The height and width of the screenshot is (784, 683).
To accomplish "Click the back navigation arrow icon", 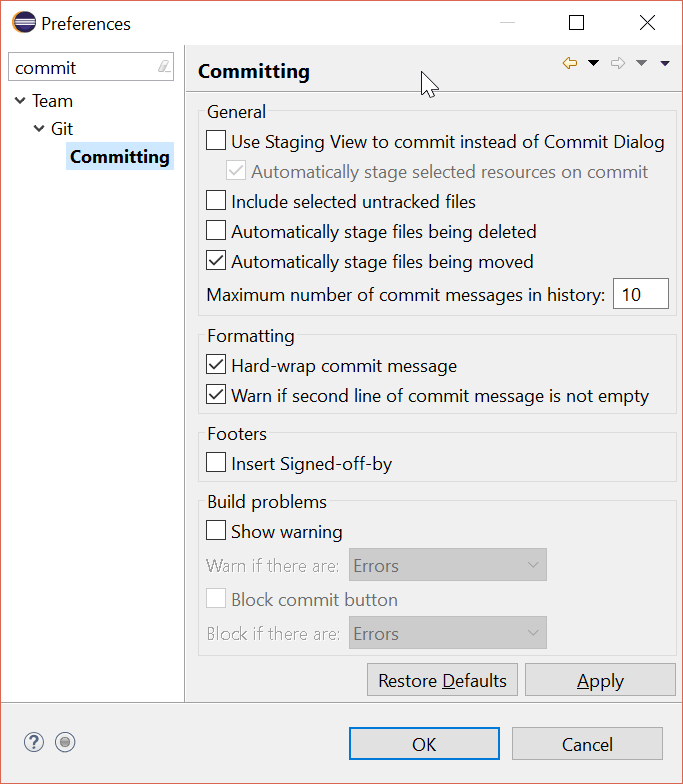I will [570, 63].
